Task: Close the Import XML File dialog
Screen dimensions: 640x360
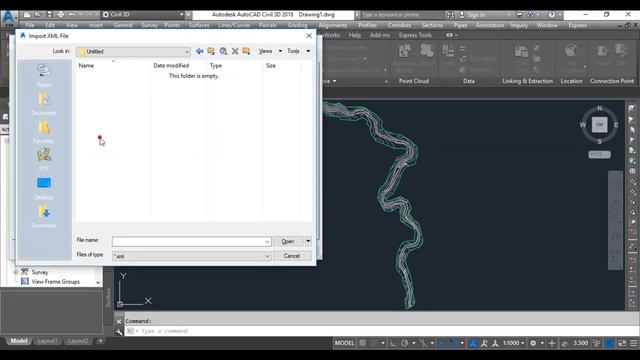Action: pos(309,36)
